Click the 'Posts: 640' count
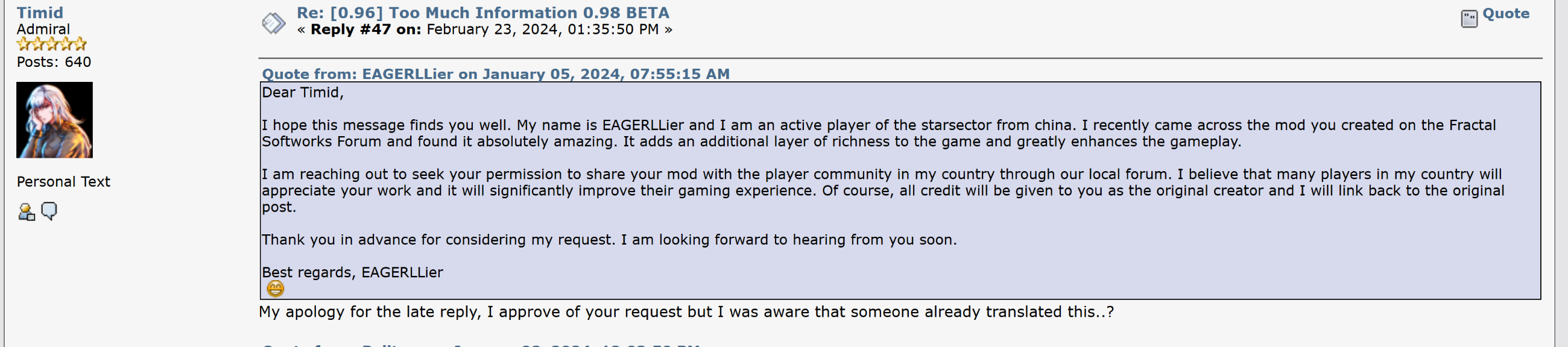The height and width of the screenshot is (347, 1568). tap(54, 62)
